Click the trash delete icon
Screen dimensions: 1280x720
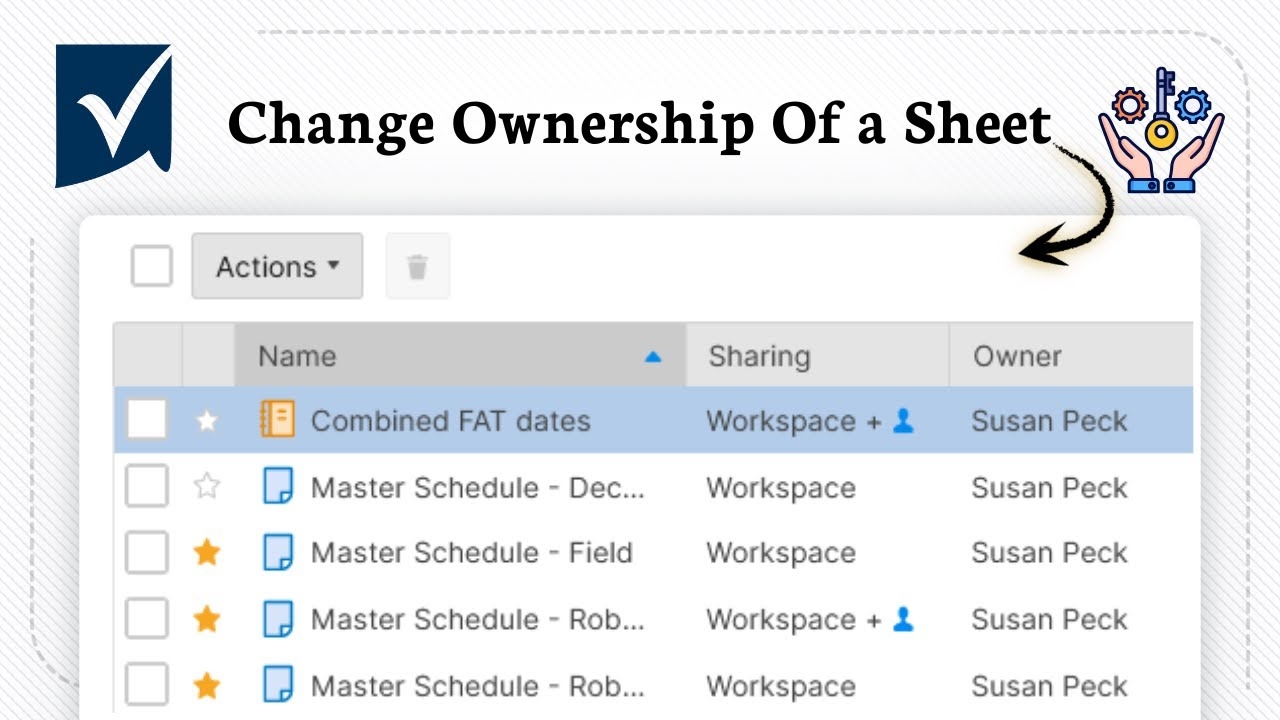(418, 267)
